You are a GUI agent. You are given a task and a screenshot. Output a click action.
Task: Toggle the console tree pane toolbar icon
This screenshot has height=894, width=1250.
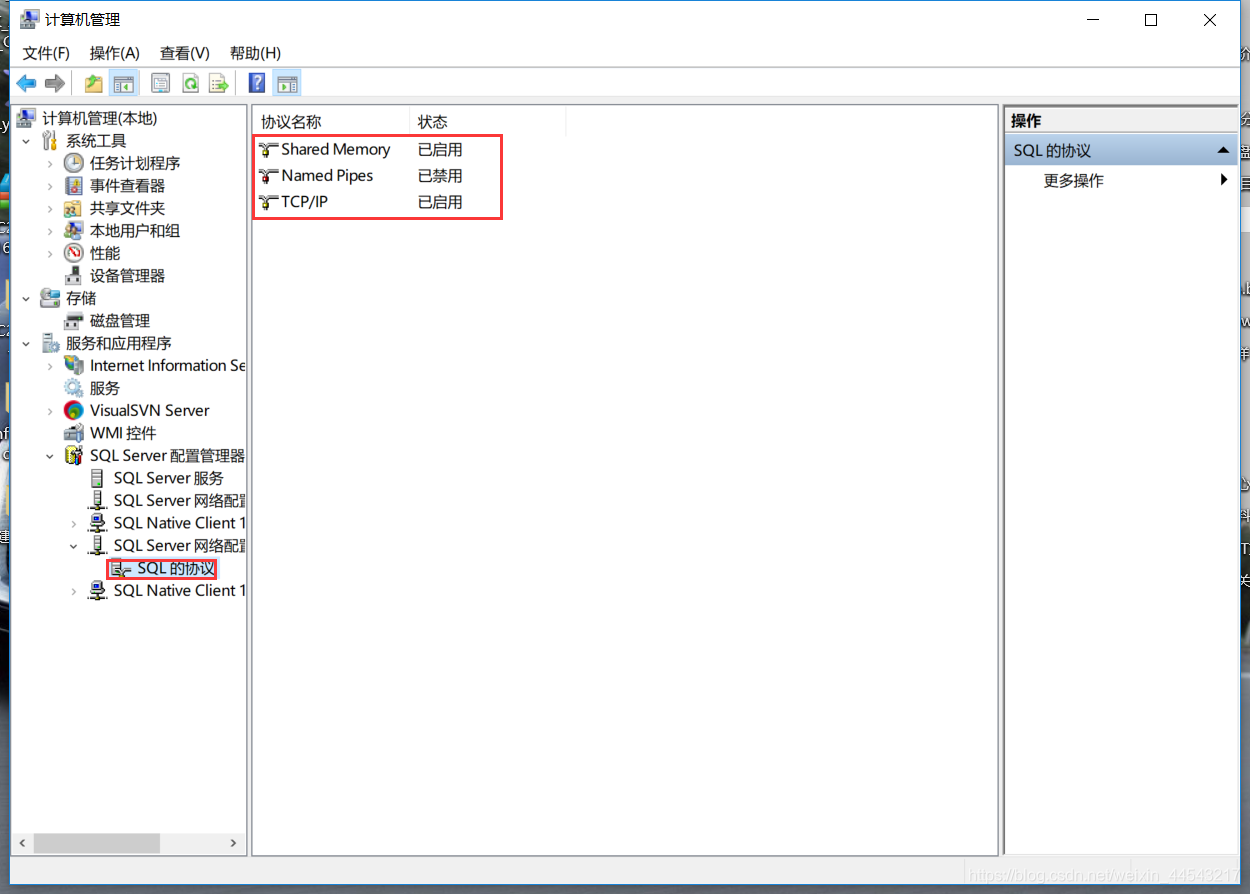123,84
